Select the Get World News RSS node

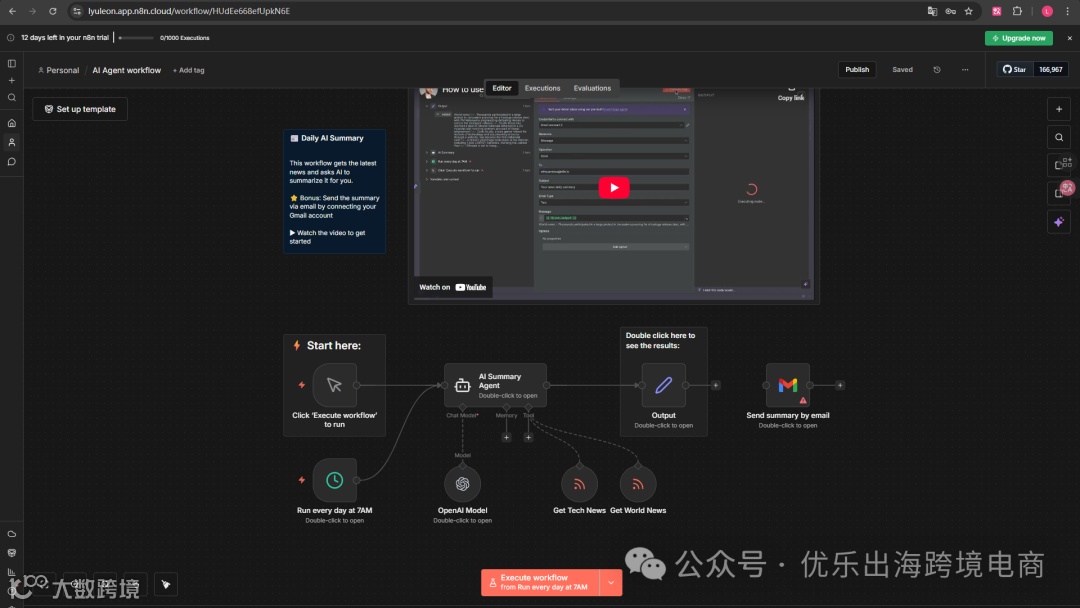(638, 484)
